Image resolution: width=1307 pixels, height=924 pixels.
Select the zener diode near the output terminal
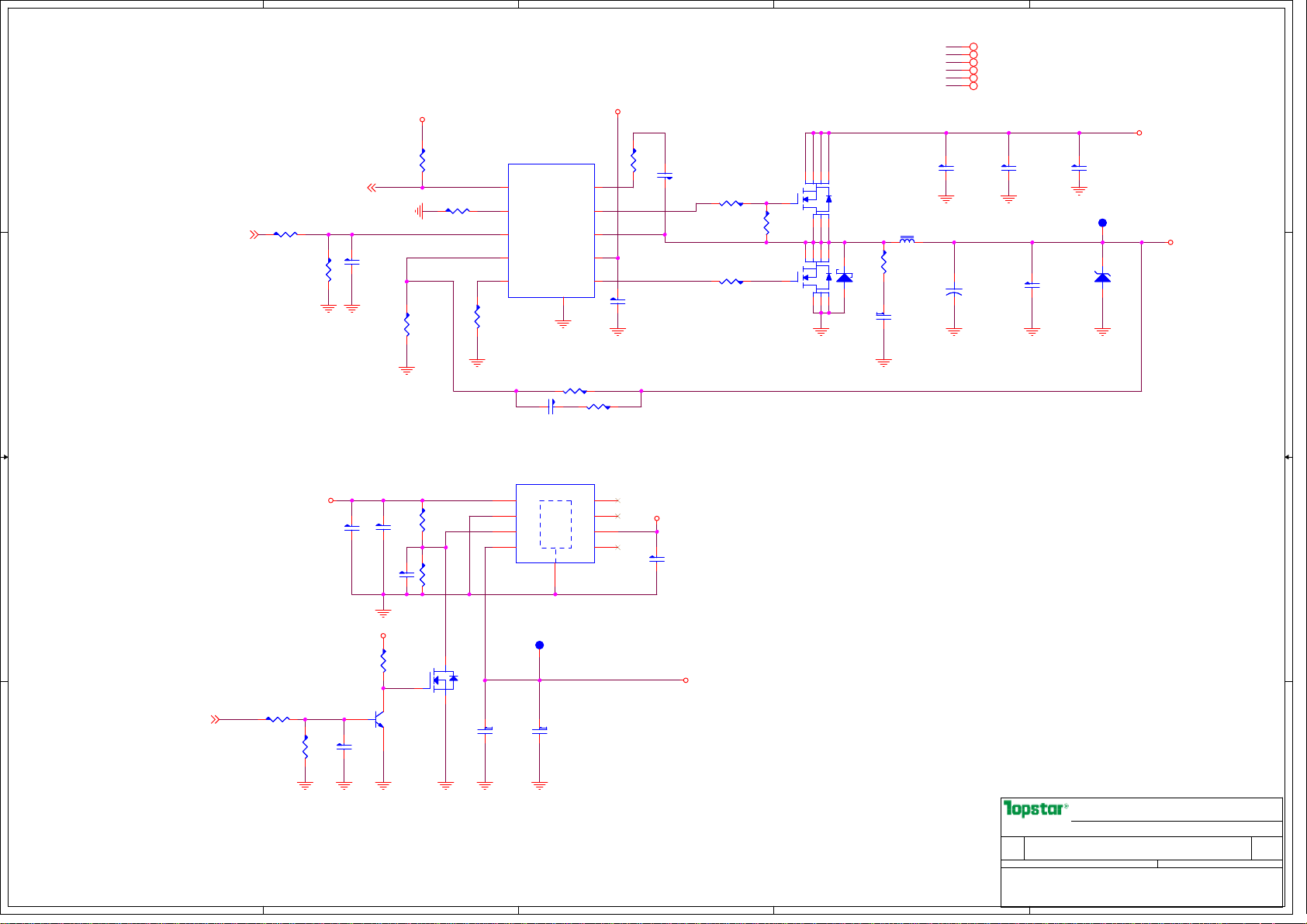click(1102, 276)
